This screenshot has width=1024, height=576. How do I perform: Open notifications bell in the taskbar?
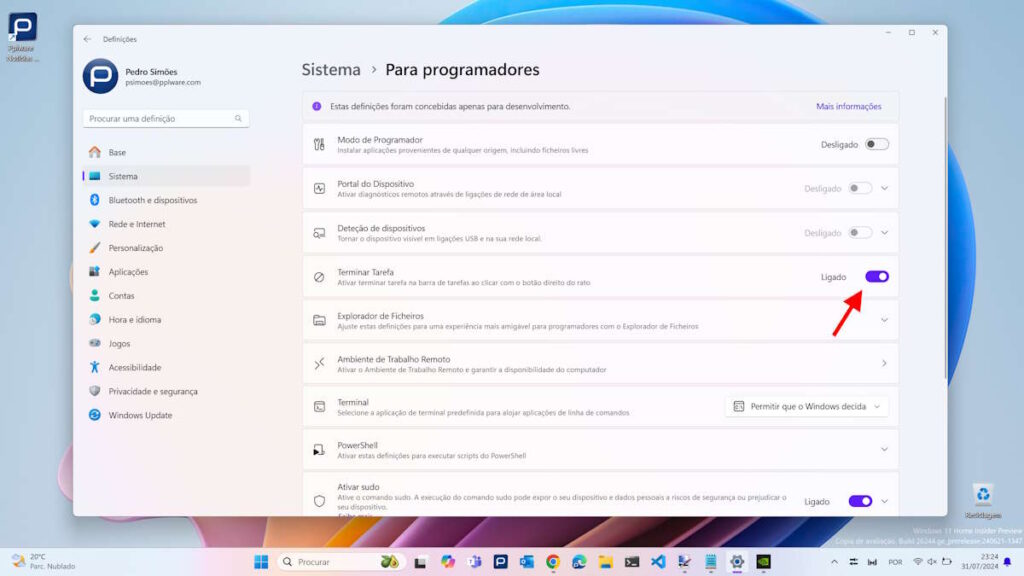click(x=1008, y=562)
